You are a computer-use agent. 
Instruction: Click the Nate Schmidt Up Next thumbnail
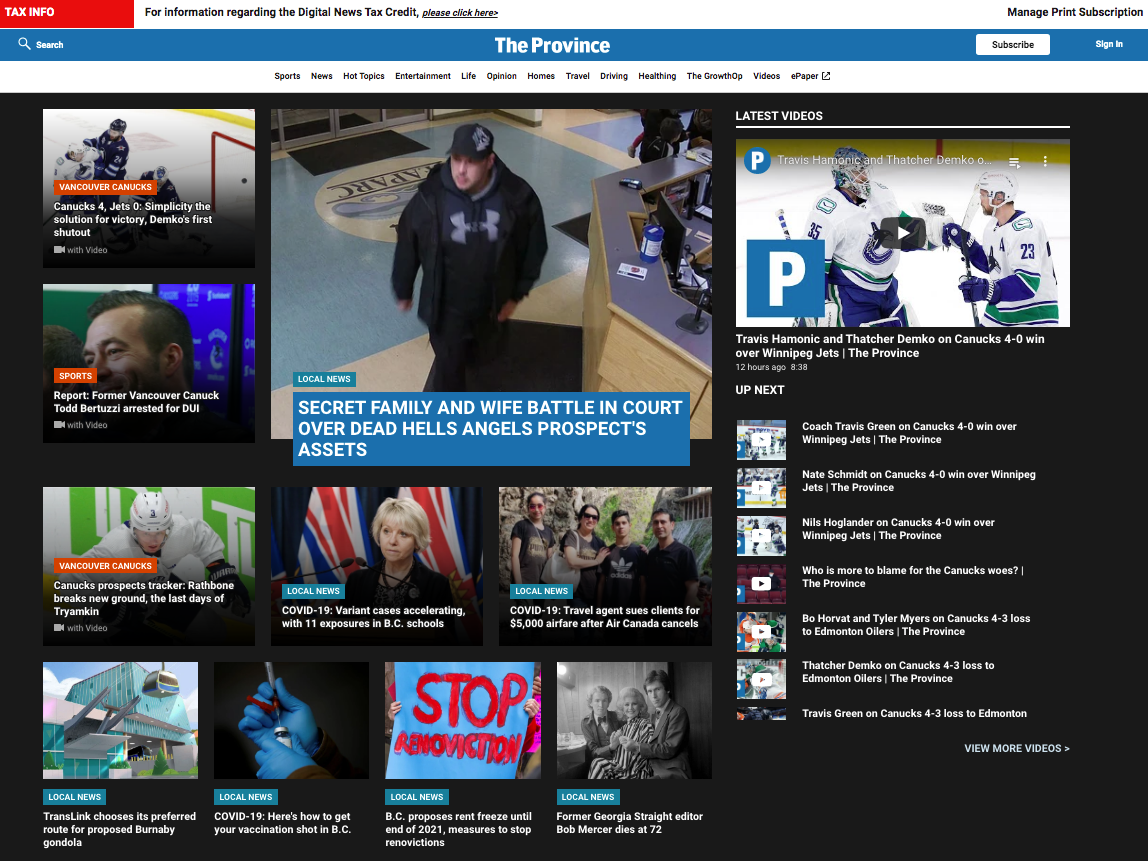tap(761, 487)
